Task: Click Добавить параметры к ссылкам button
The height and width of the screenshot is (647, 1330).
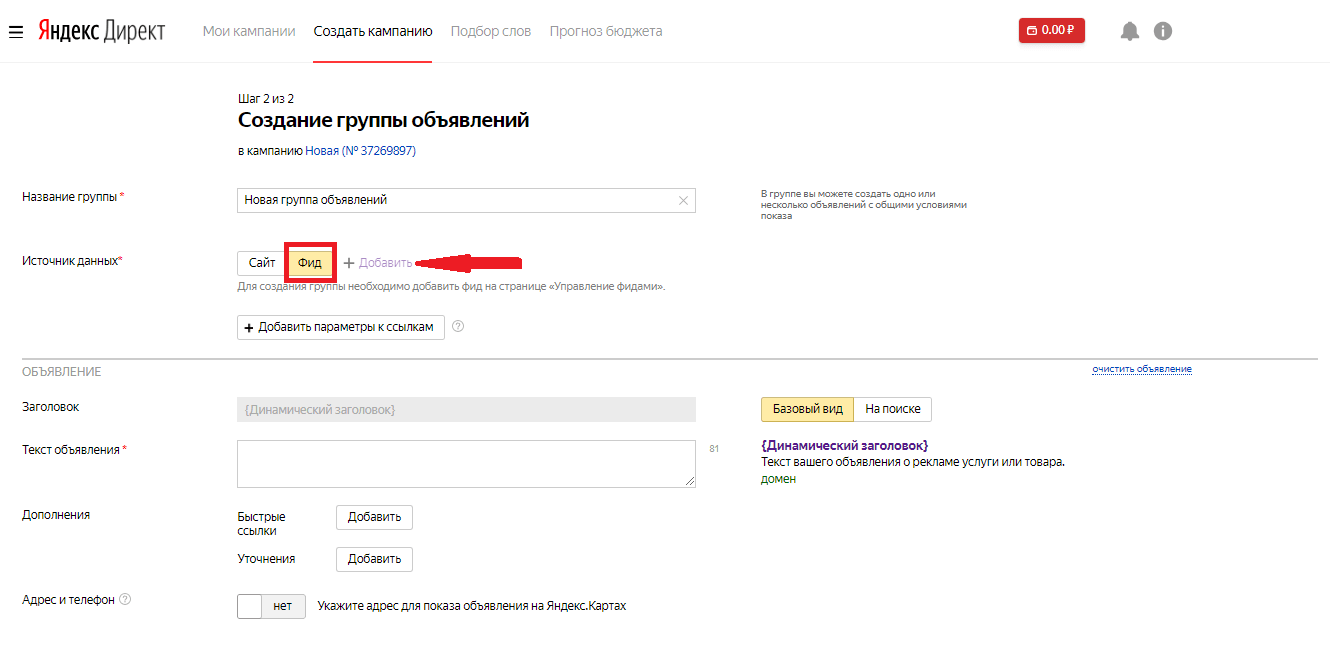Action: click(341, 328)
